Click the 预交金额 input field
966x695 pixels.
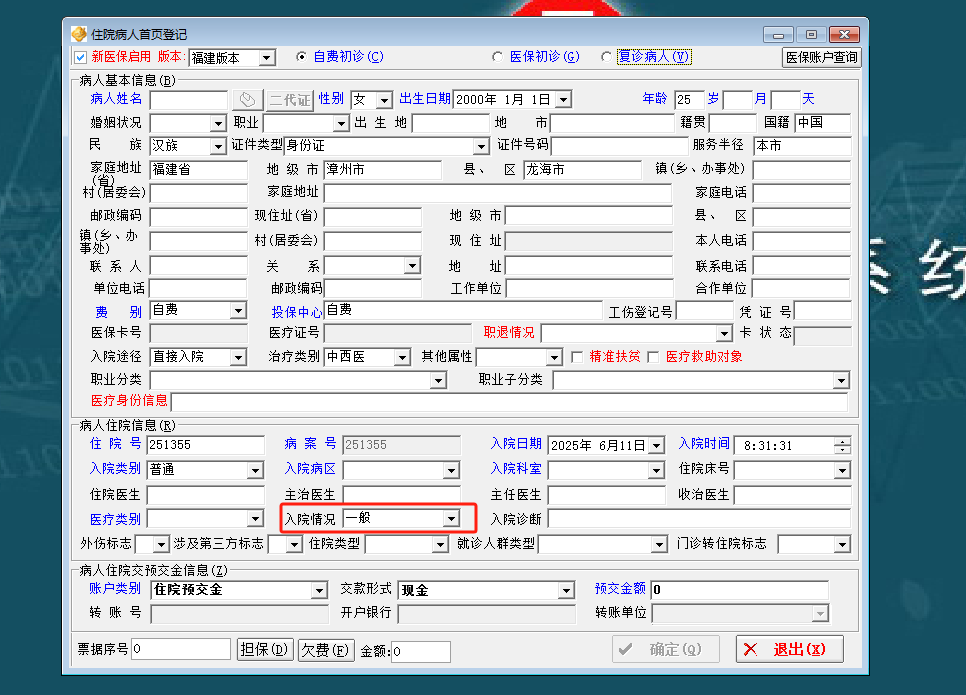(739, 590)
